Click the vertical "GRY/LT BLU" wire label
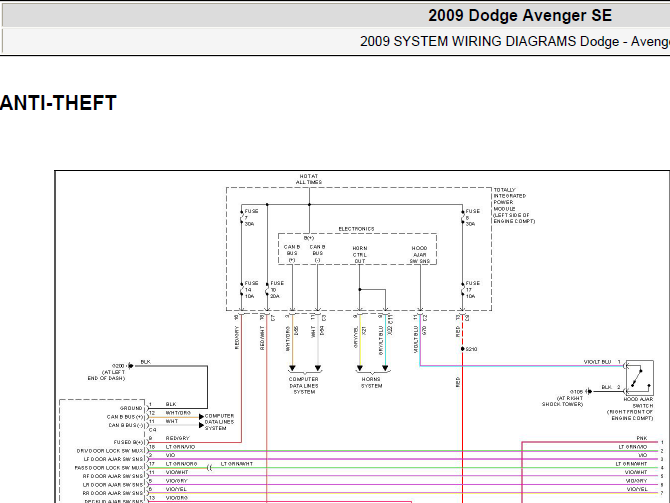The height and width of the screenshot is (503, 670). click(381, 341)
